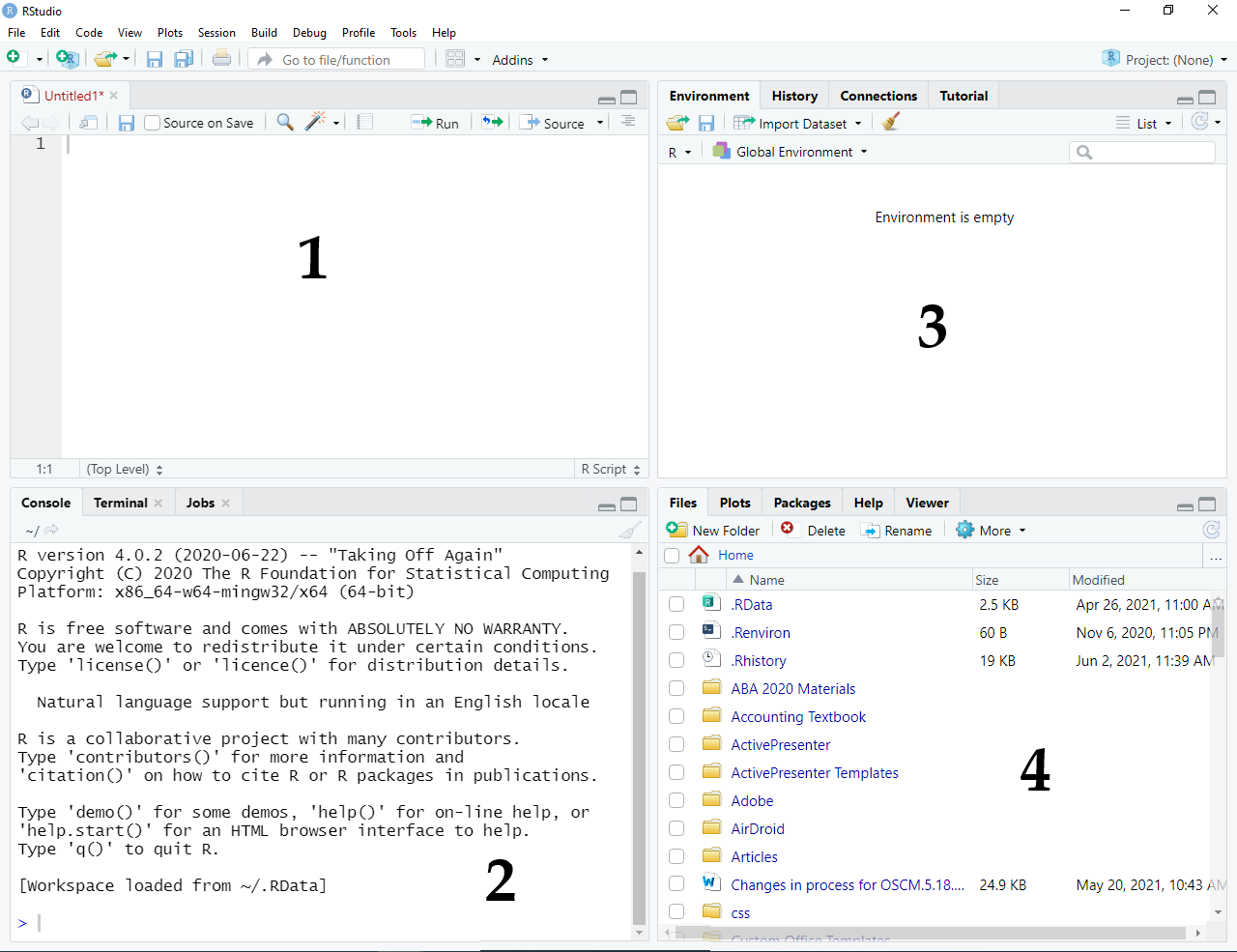The height and width of the screenshot is (952, 1237).
Task: Check the box next to .RData file
Action: tap(676, 604)
